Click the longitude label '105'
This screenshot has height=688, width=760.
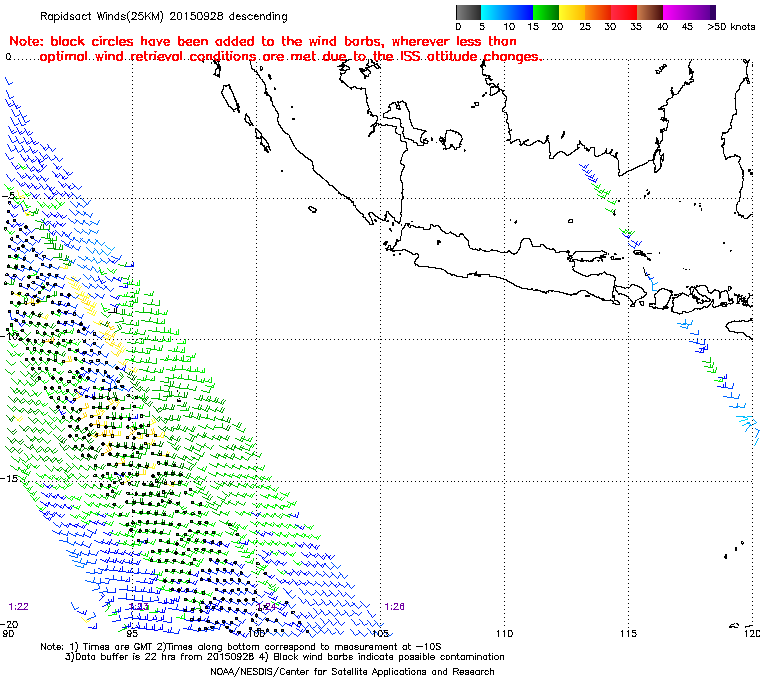pyautogui.click(x=380, y=633)
